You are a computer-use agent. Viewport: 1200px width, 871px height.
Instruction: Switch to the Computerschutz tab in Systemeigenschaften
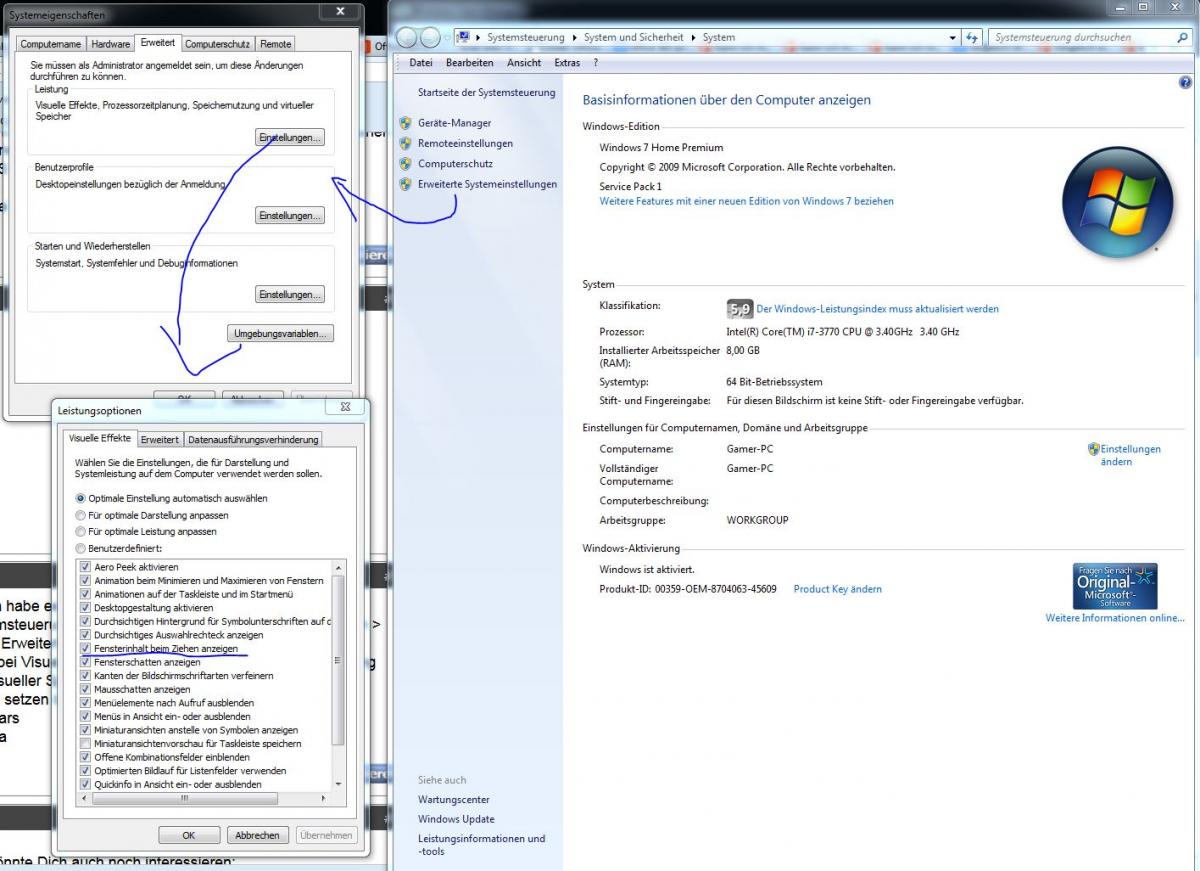coord(217,44)
